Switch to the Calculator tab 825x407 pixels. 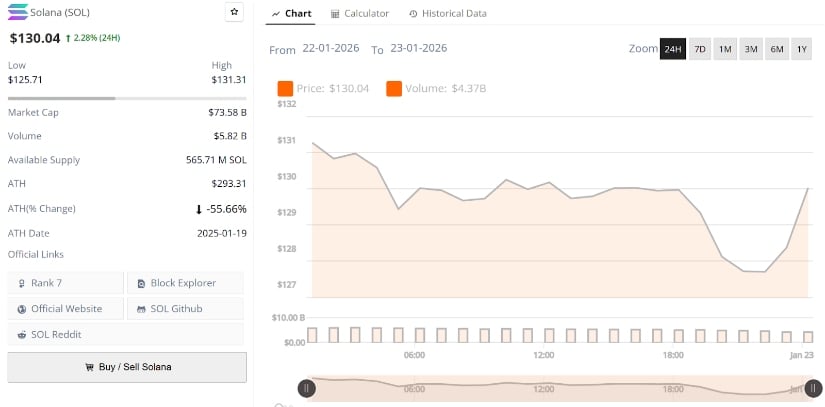point(360,14)
